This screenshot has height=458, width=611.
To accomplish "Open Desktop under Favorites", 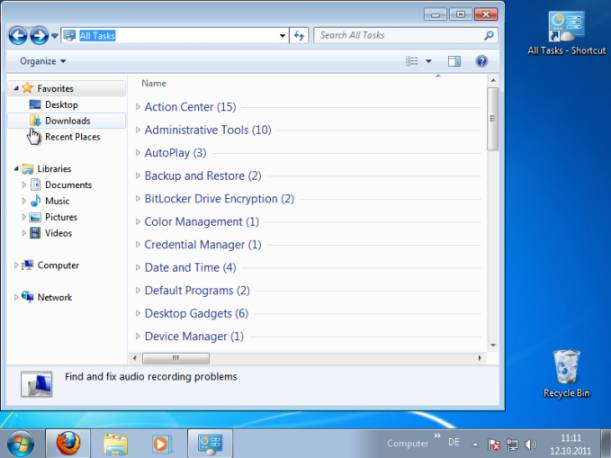I will (62, 104).
